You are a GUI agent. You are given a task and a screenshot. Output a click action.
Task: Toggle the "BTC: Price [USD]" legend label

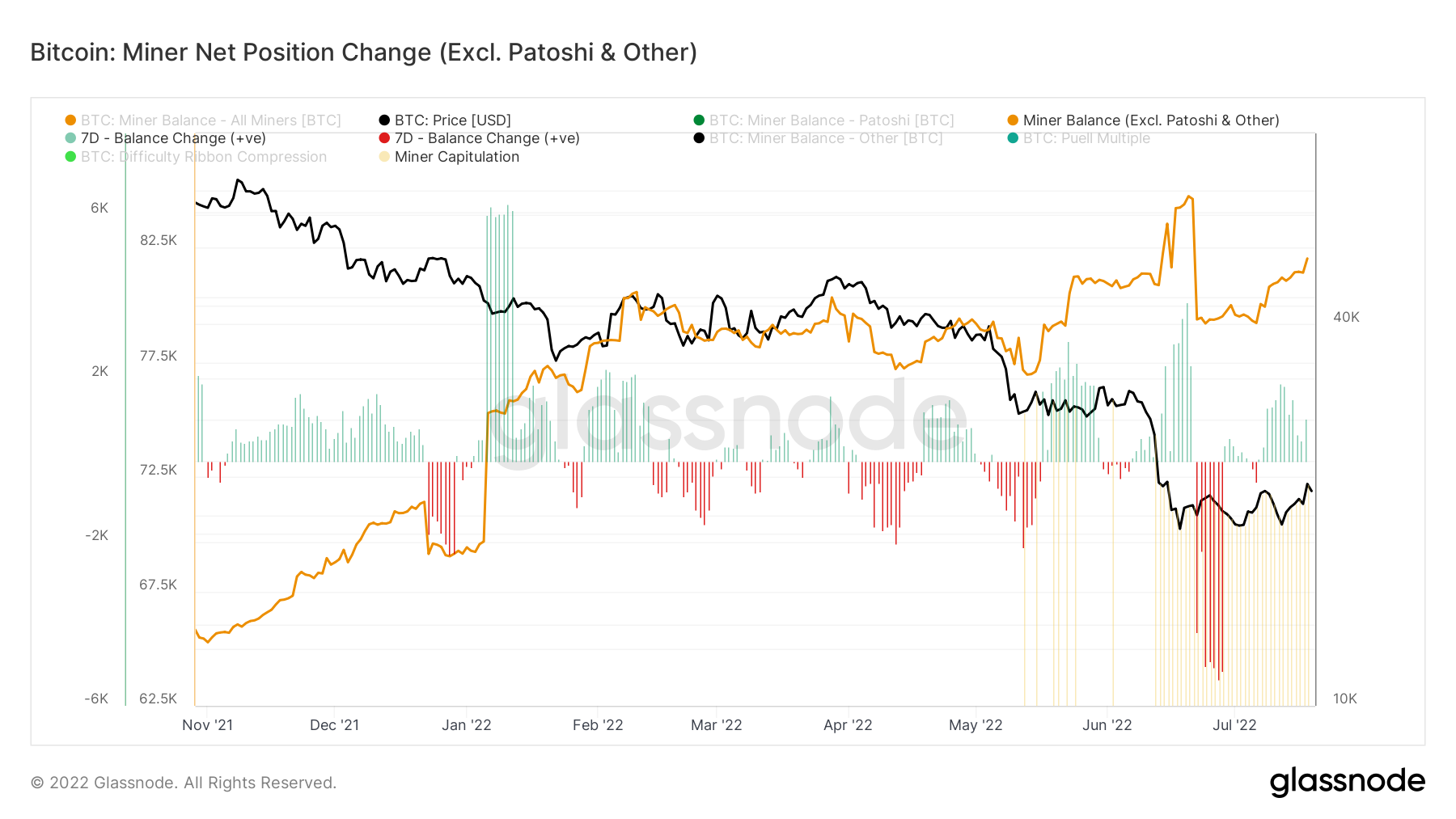tap(453, 120)
